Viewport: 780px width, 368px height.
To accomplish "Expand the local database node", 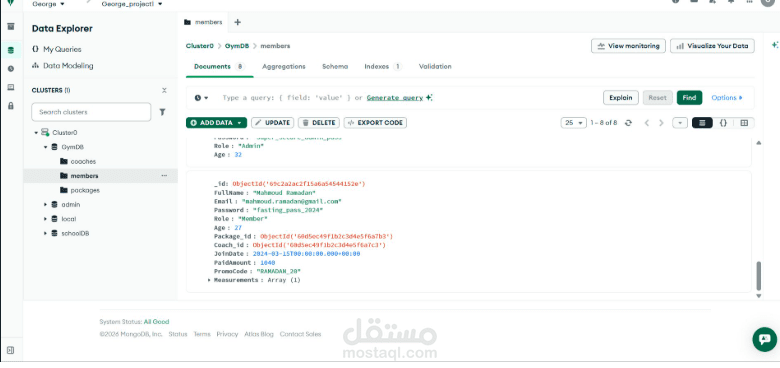I will pyautogui.click(x=45, y=219).
